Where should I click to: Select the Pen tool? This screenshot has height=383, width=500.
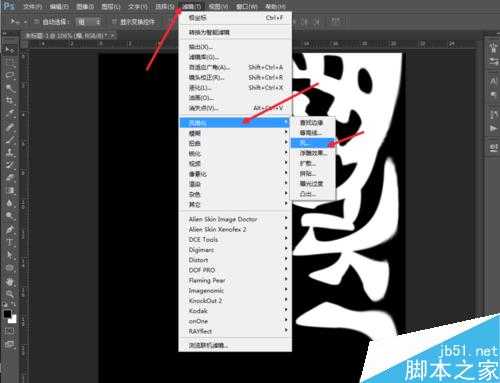(x=10, y=229)
